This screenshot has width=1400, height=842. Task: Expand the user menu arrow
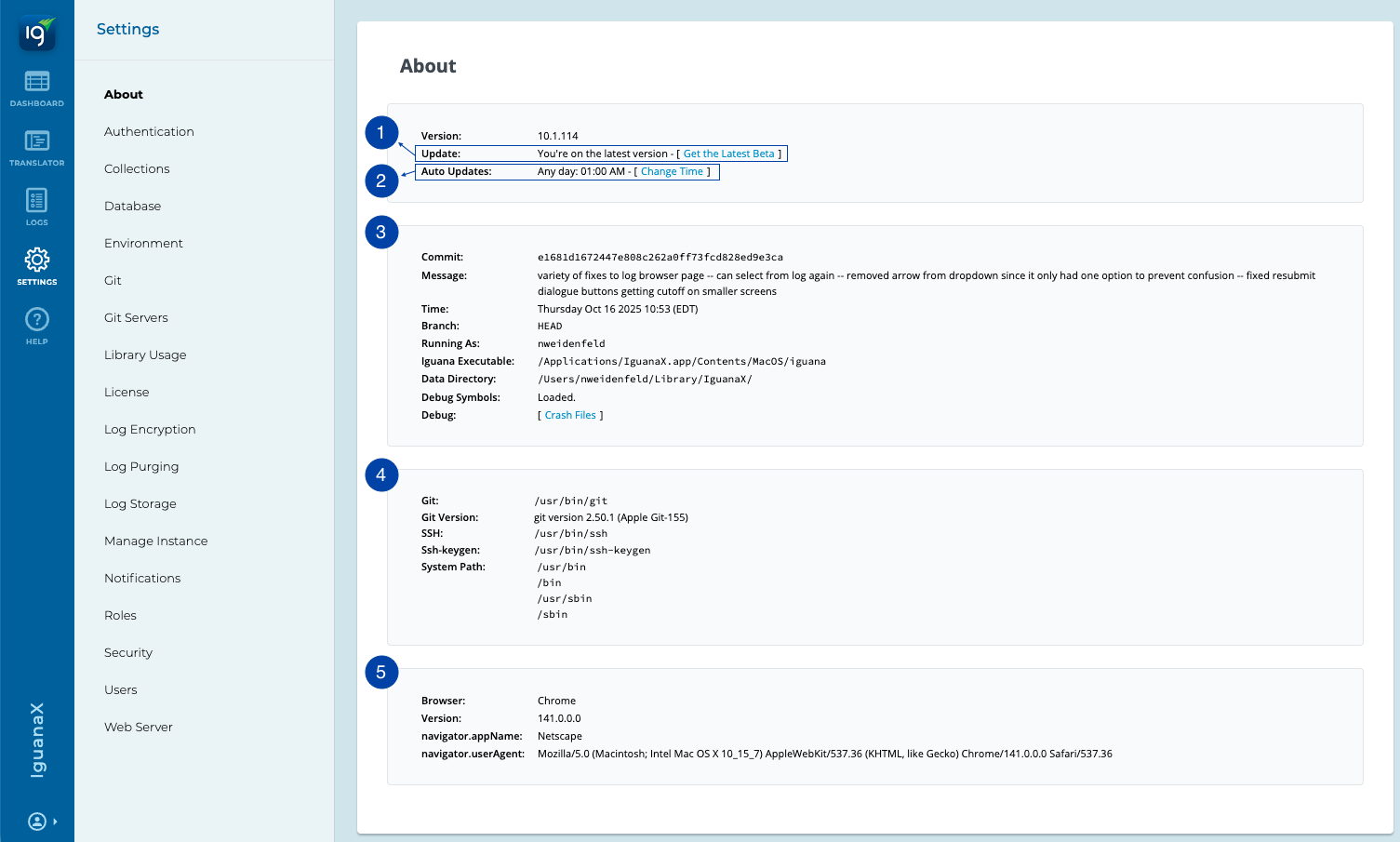(56, 822)
